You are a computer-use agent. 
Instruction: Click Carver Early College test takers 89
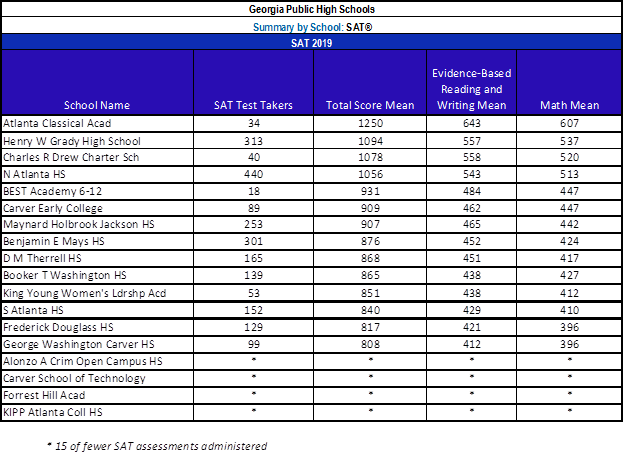point(254,208)
